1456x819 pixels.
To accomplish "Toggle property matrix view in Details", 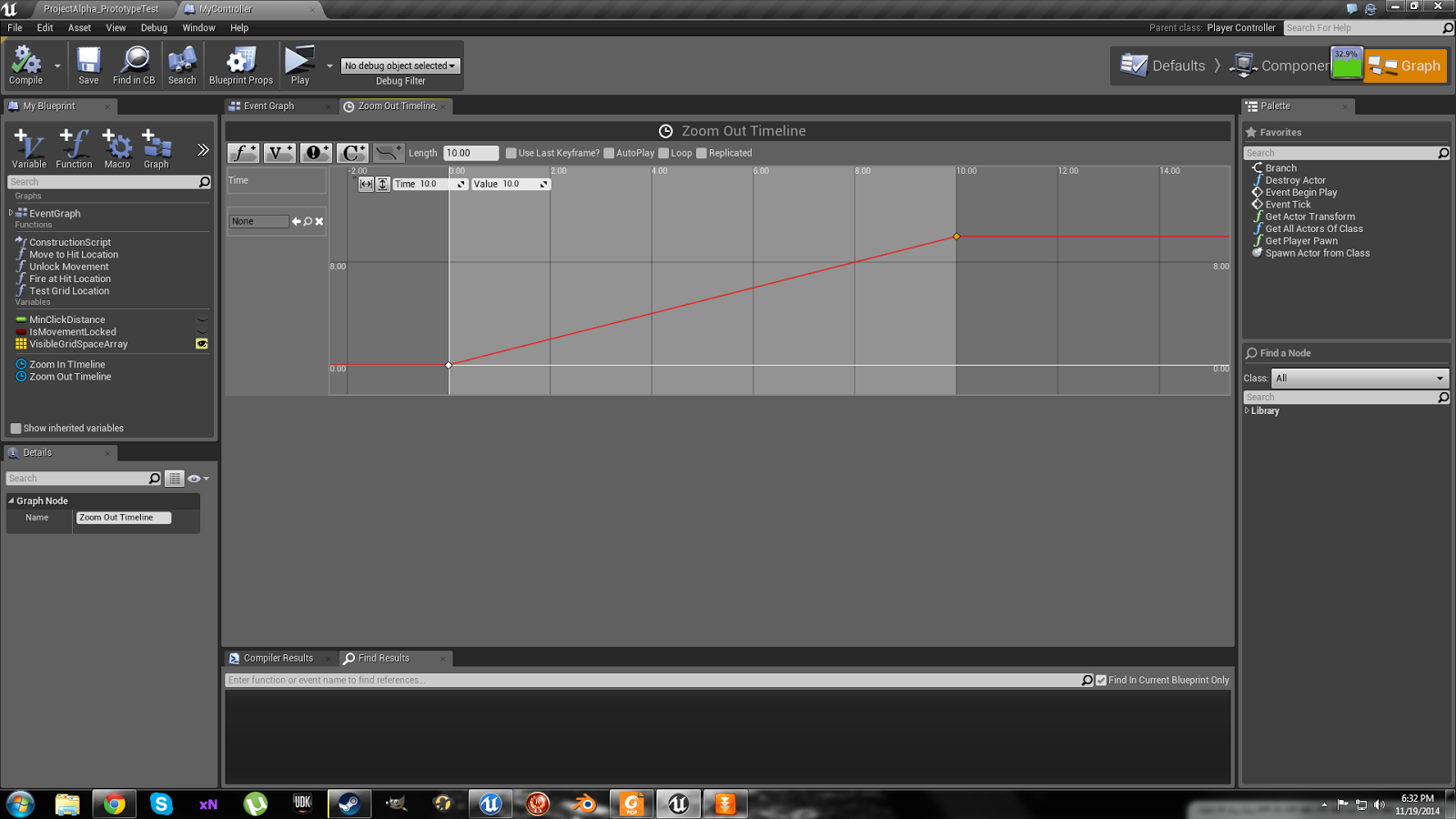I will pyautogui.click(x=175, y=479).
